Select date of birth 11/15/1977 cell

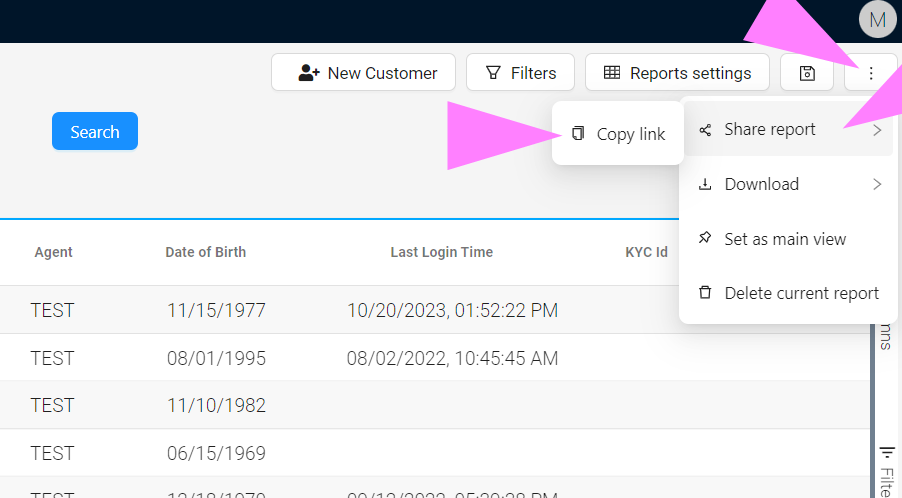(216, 311)
